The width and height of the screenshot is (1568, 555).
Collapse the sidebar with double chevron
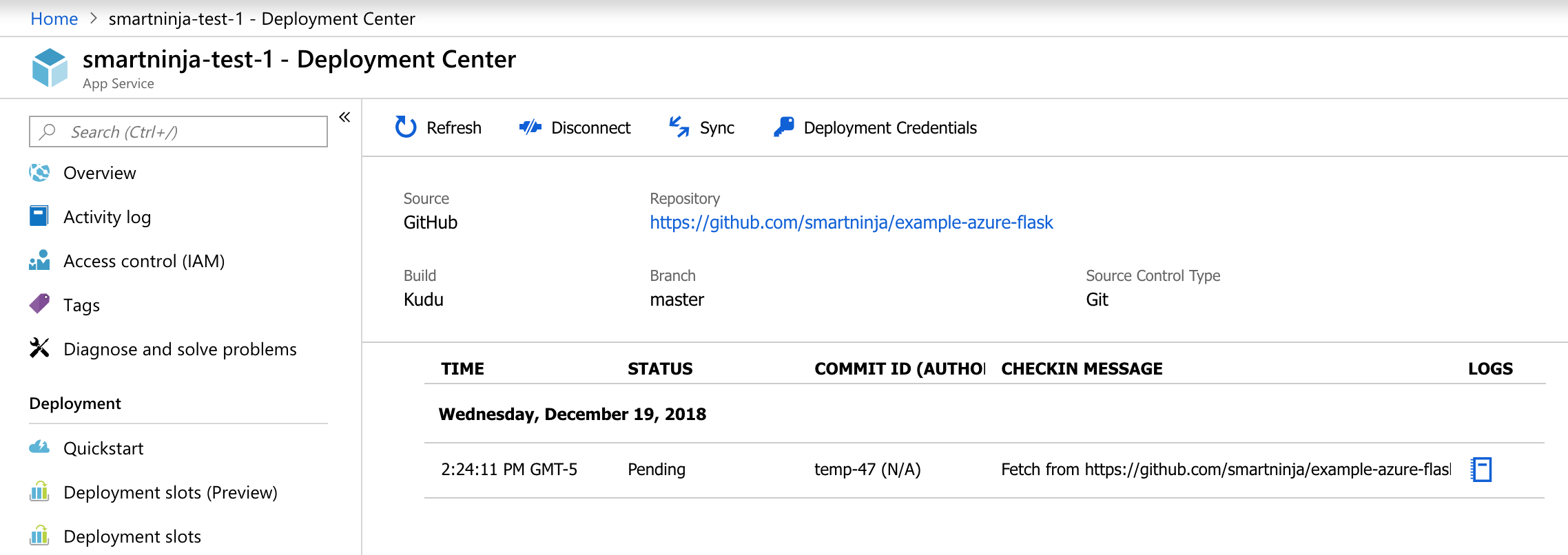(344, 117)
